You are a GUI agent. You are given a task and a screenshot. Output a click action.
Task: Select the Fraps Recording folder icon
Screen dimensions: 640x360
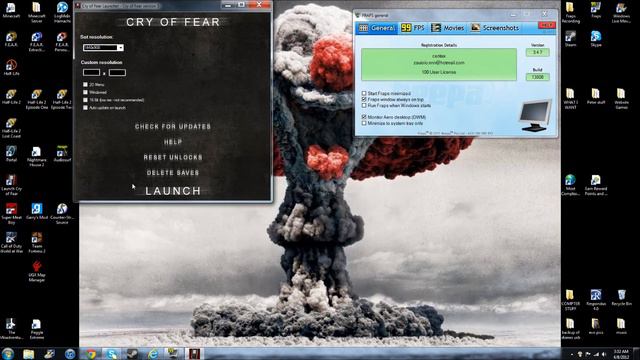[570, 12]
